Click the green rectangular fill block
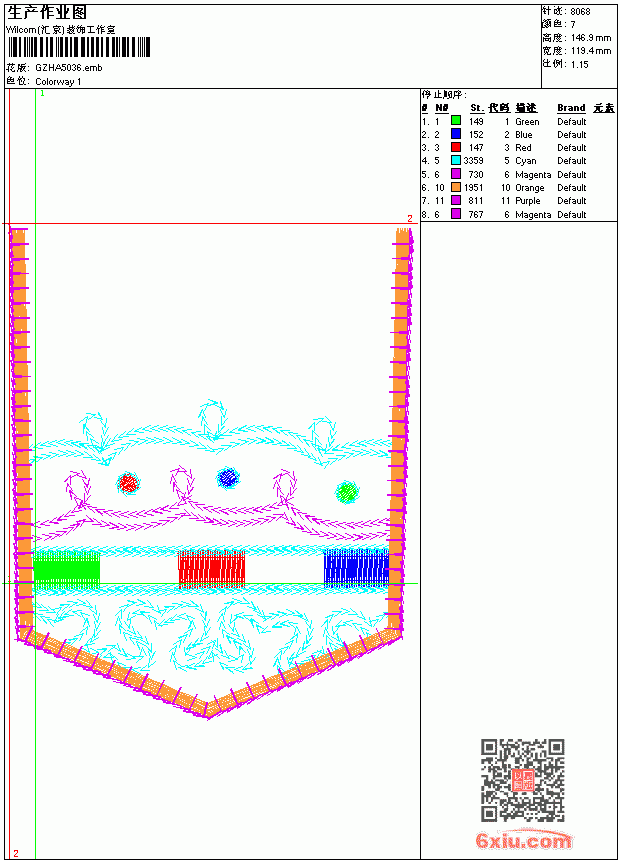The width and height of the screenshot is (620, 860). tap(66, 570)
